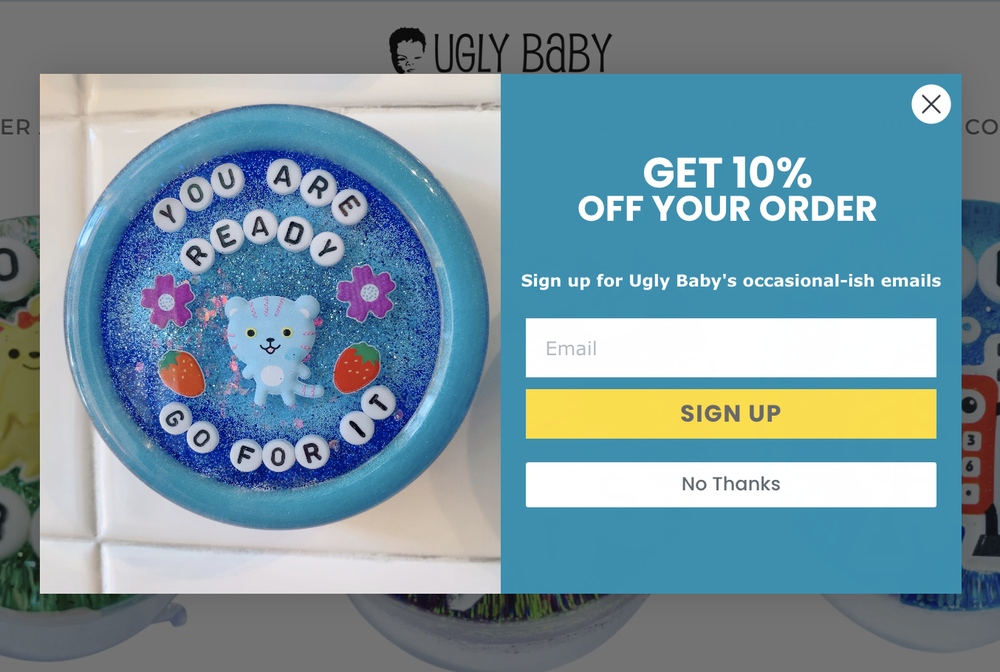Click the GET 10% OFF YOUR ORDER heading
The image size is (1000, 672).
click(x=727, y=190)
